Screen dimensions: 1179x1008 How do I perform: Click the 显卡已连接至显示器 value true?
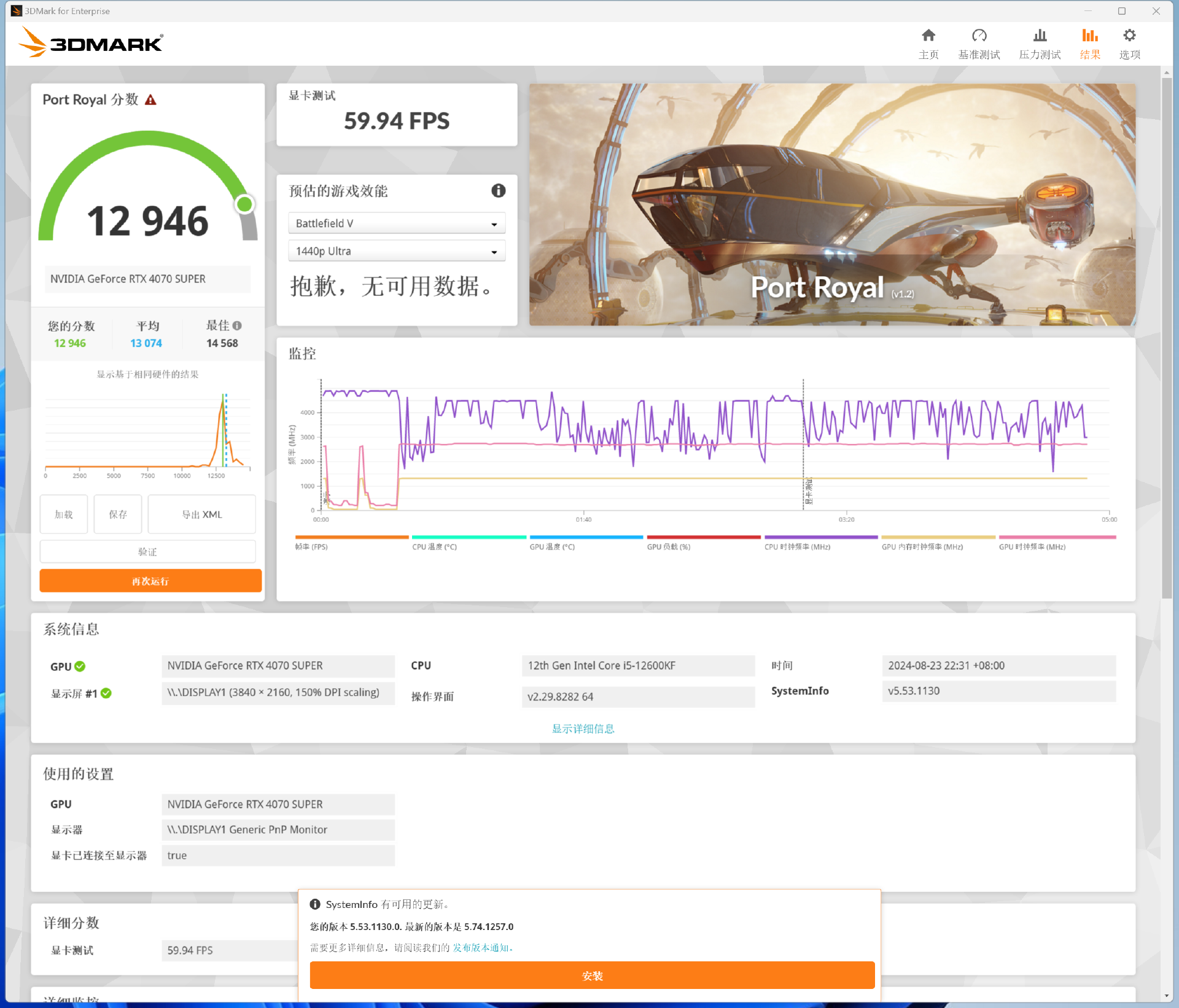point(278,855)
